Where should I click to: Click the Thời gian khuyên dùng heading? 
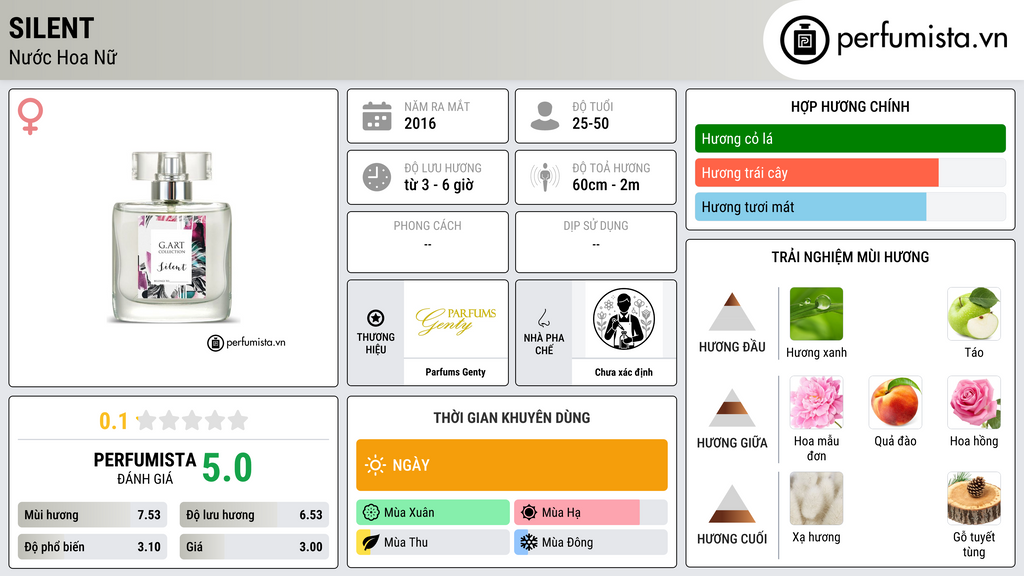coord(512,417)
